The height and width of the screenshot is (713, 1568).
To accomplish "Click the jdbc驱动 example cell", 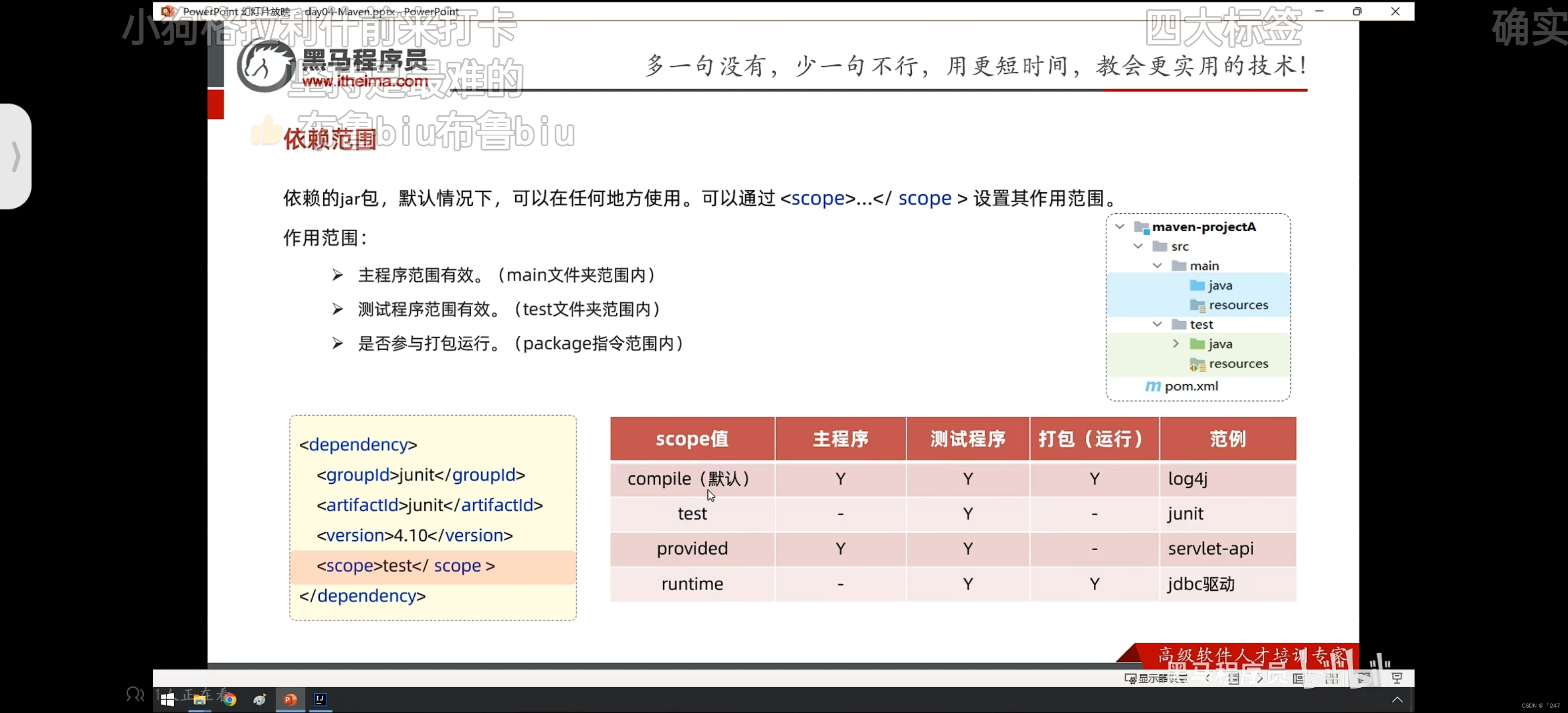I will tap(1228, 584).
